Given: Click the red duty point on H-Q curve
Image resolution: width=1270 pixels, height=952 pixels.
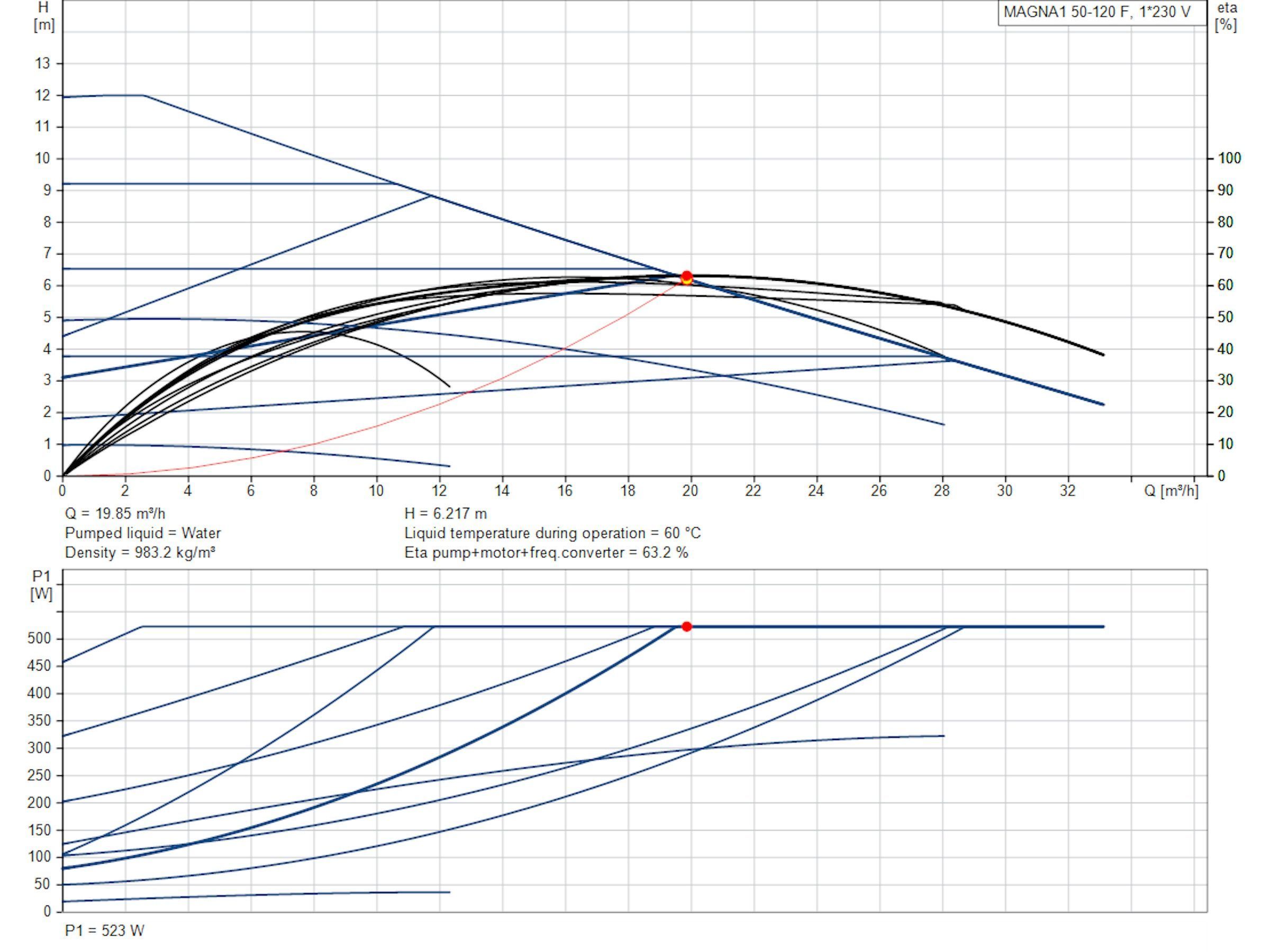Looking at the screenshot, I should coord(687,276).
